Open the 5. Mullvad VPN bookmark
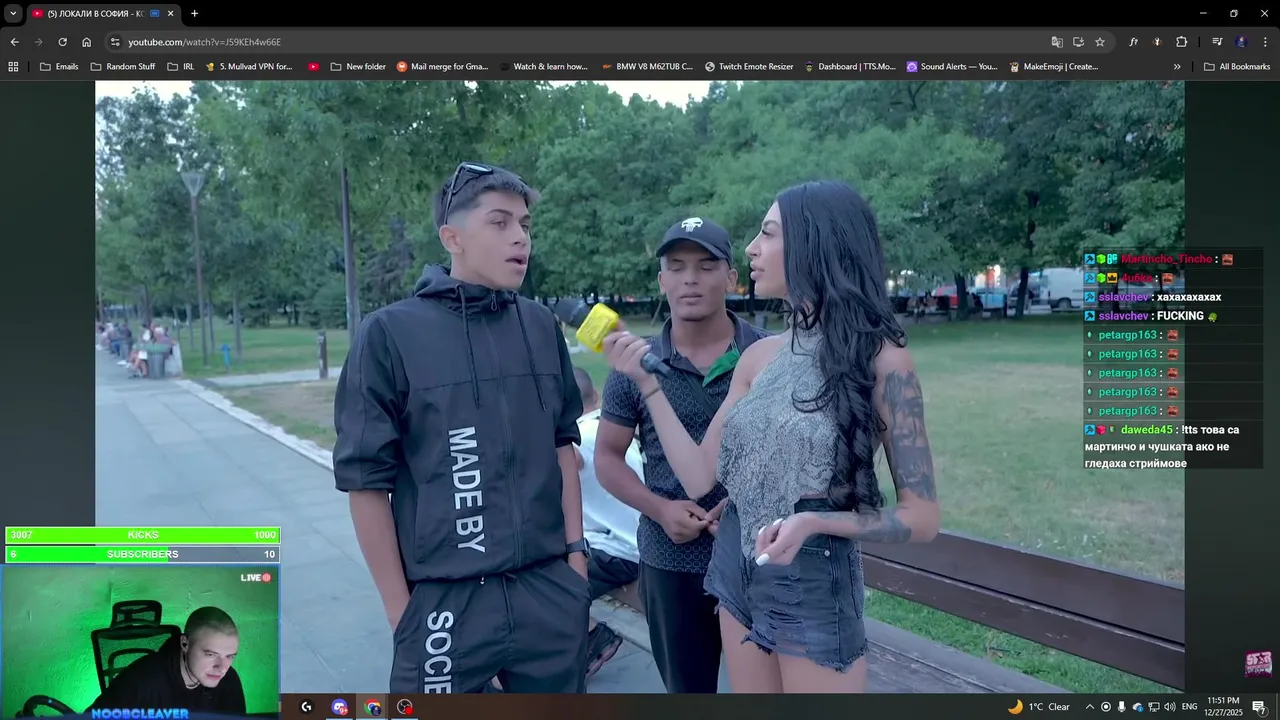1280x720 pixels. [249, 67]
